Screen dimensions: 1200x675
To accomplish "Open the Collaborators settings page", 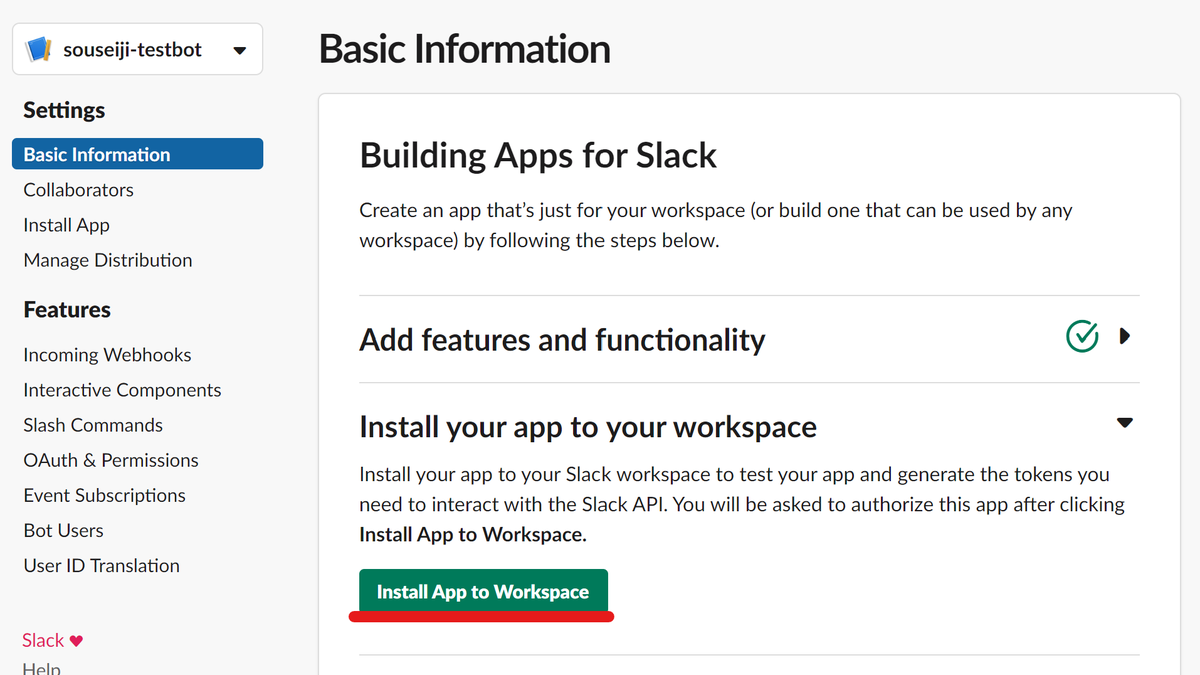I will [x=78, y=190].
